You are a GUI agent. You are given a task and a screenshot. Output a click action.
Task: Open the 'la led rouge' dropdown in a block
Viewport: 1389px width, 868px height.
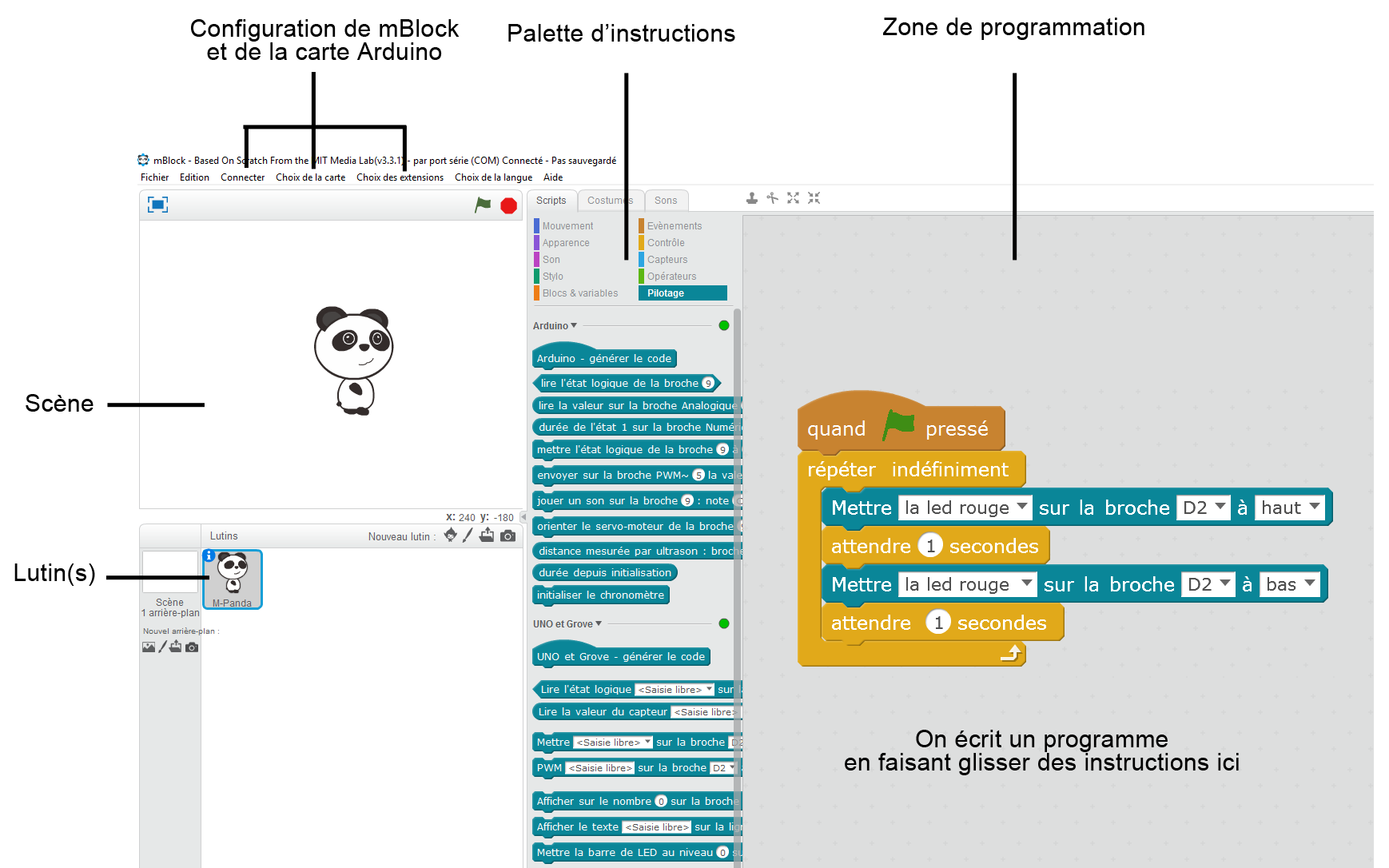(1024, 508)
